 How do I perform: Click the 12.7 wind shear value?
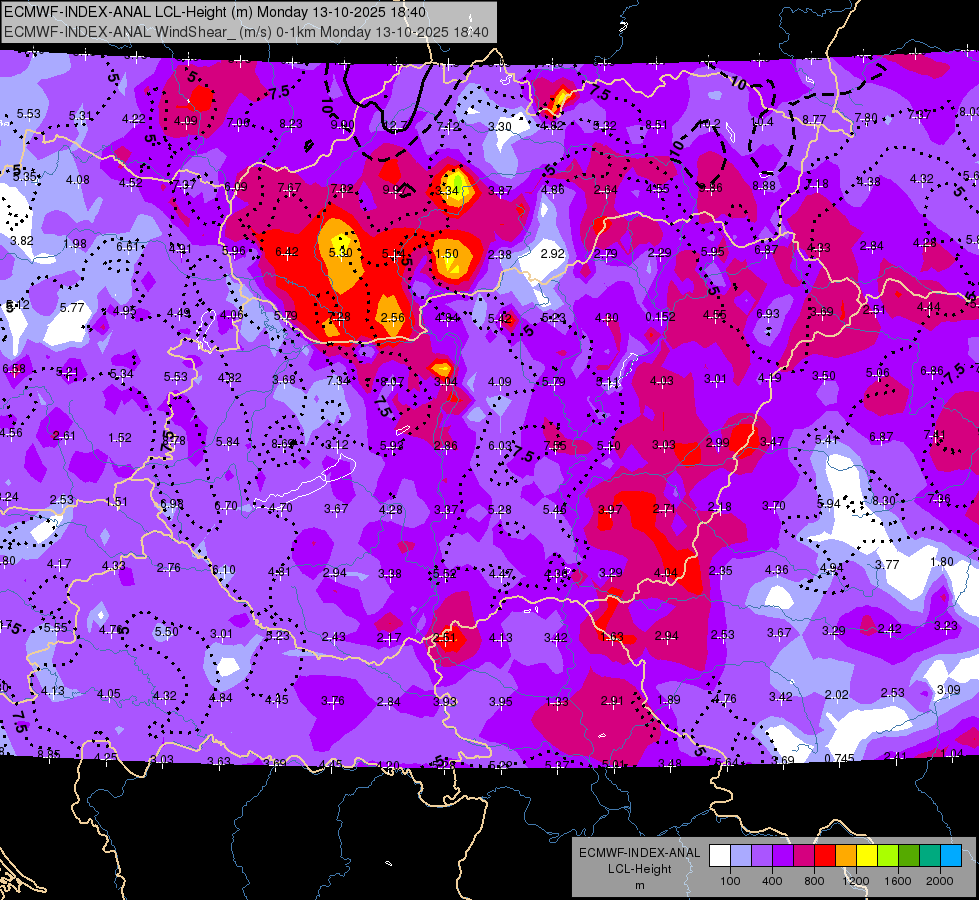click(395, 127)
